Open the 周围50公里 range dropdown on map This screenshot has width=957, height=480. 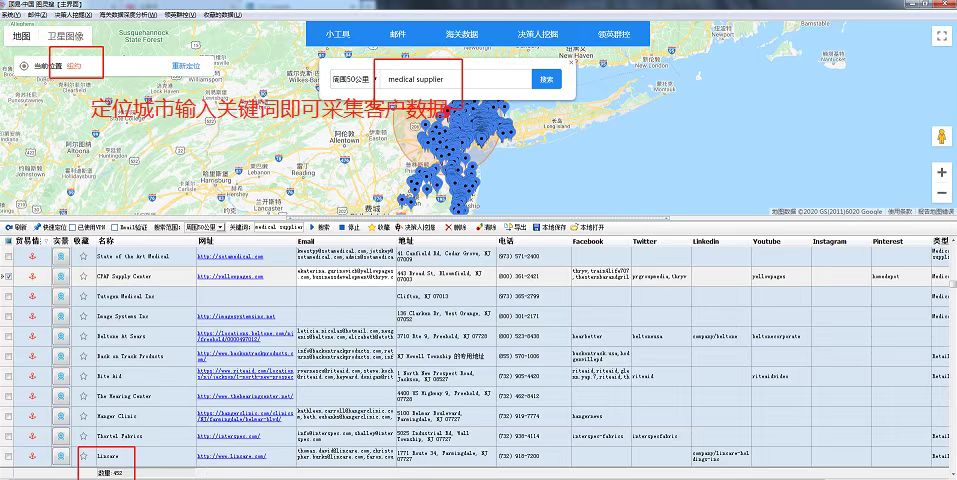352,79
